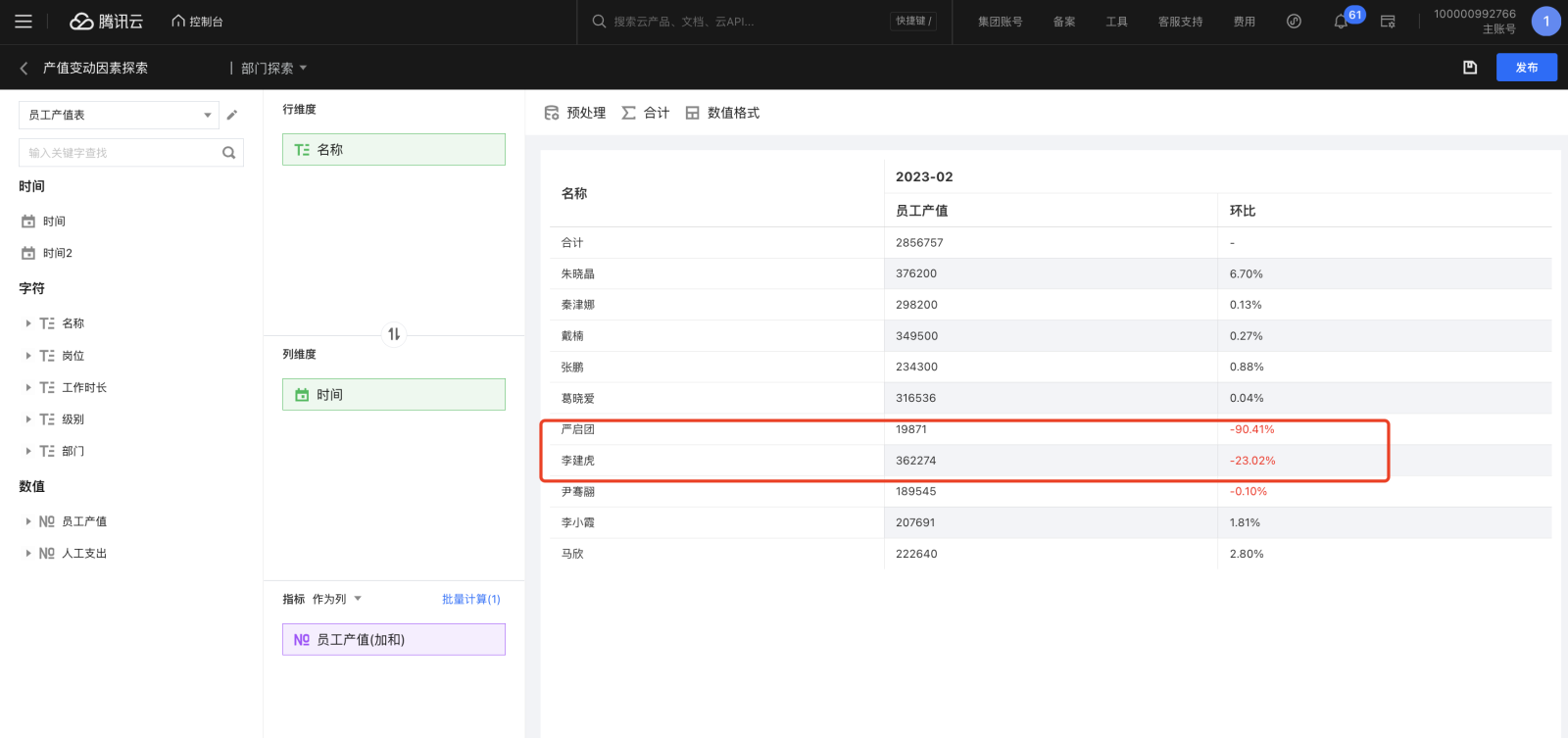Expand the 岗位 field
This screenshot has height=738, width=1568.
coord(28,356)
